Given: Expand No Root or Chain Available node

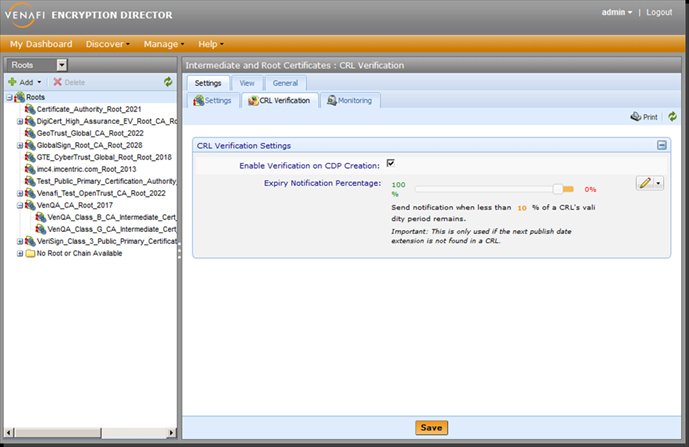Looking at the screenshot, I should 20,253.
